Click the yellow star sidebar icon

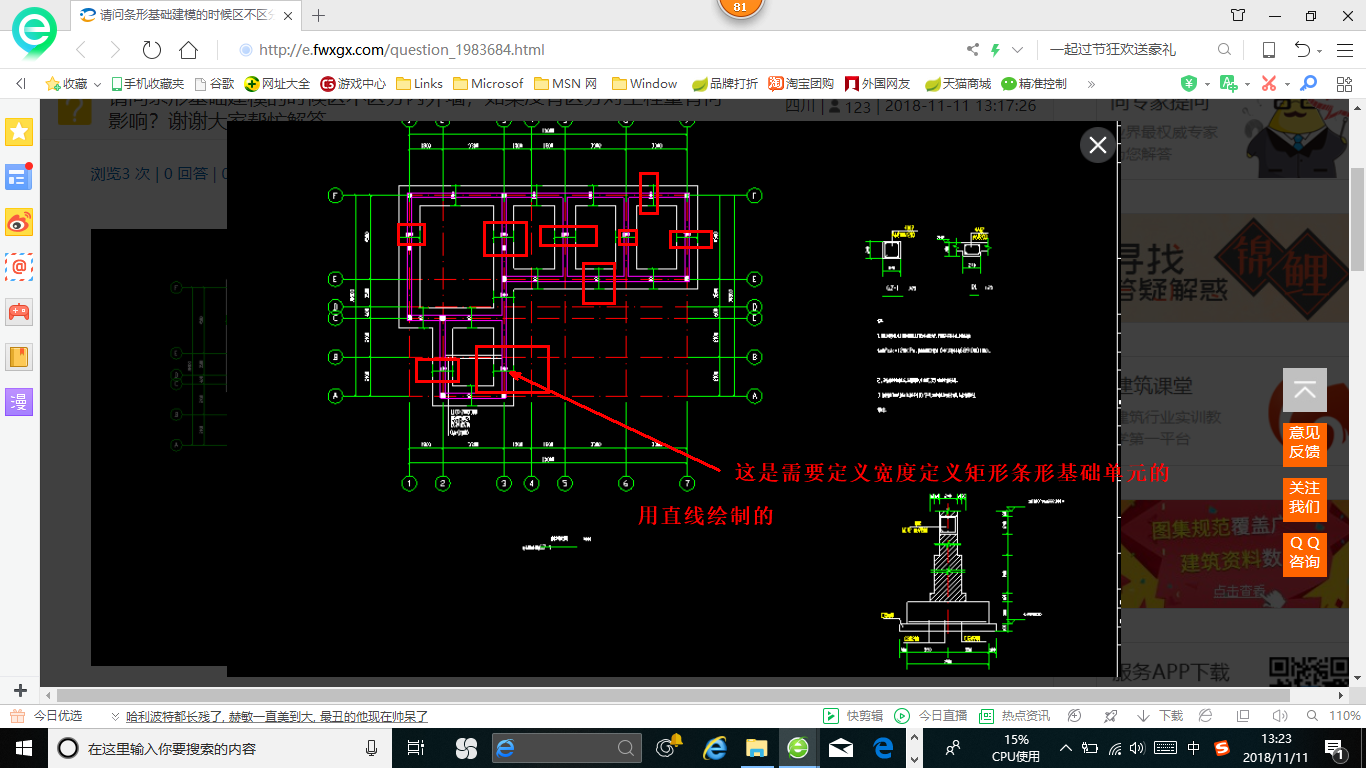pos(19,132)
